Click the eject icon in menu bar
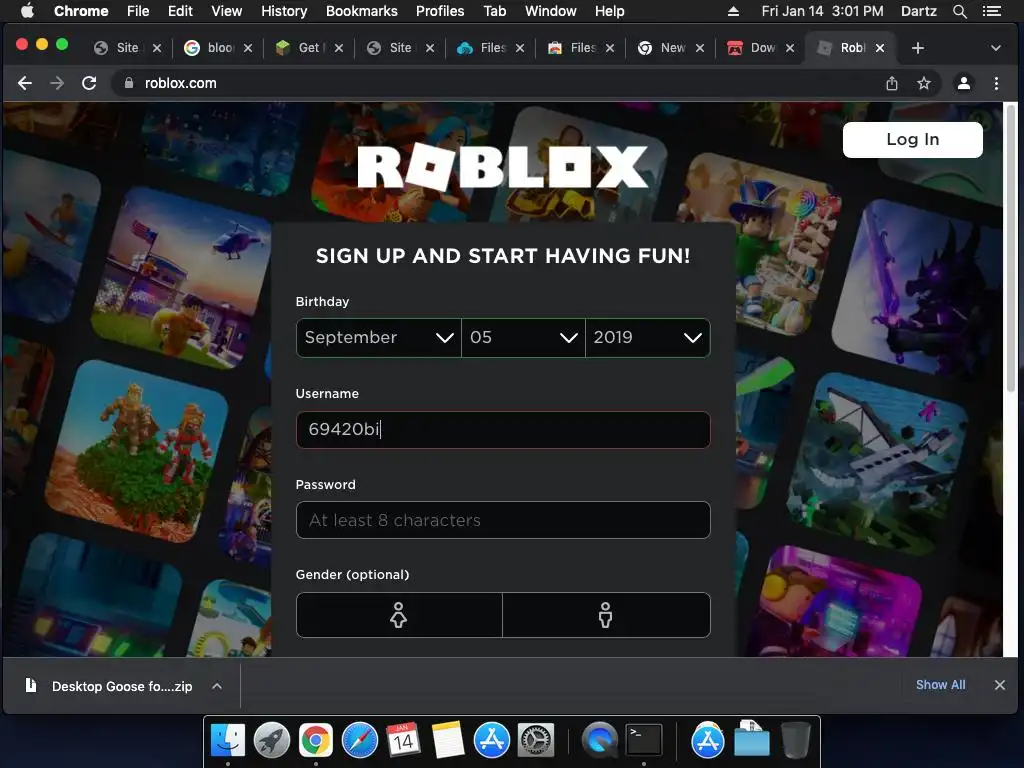The height and width of the screenshot is (768, 1024). pos(733,11)
